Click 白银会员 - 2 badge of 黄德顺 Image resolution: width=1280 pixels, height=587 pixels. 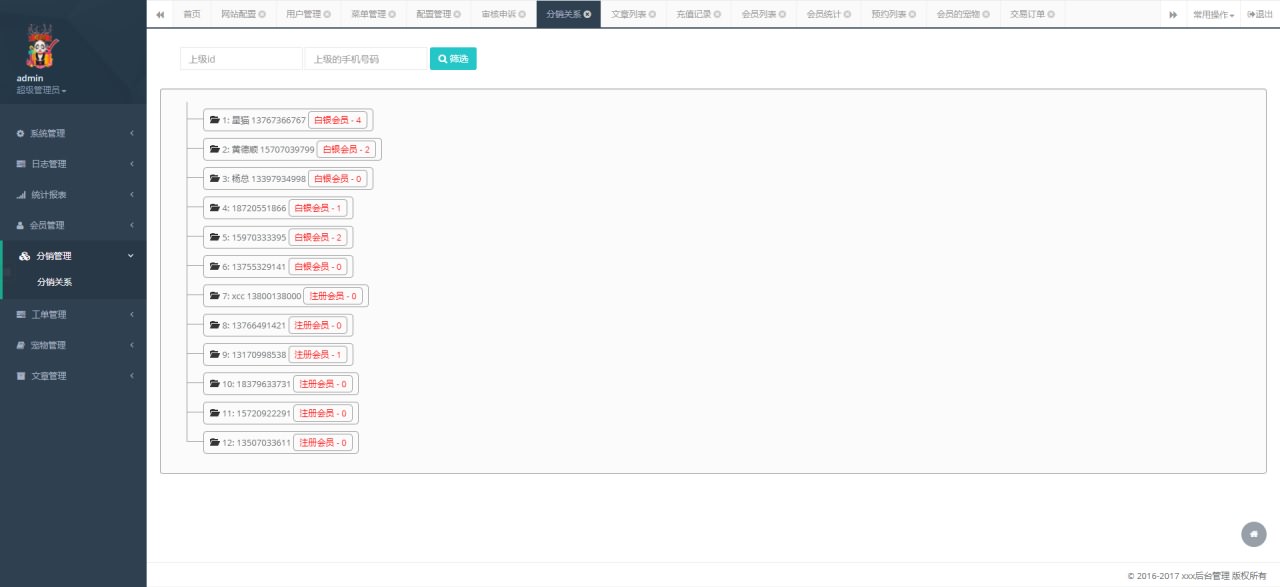[x=346, y=149]
